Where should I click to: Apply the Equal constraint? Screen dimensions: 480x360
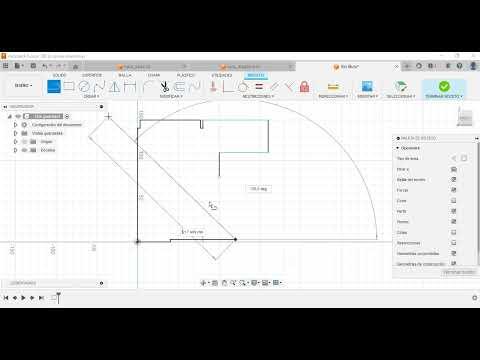tap(259, 87)
